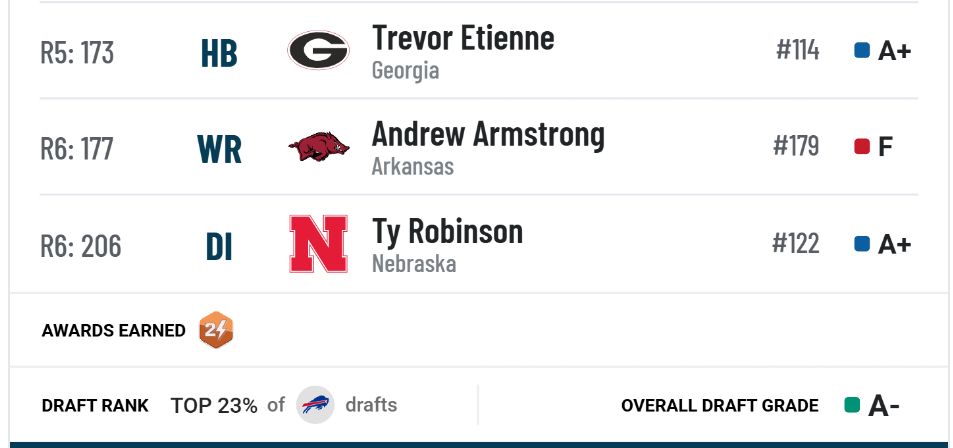Click the A- overall draft grade
Viewport: 953px width, 448px height.
tap(884, 405)
